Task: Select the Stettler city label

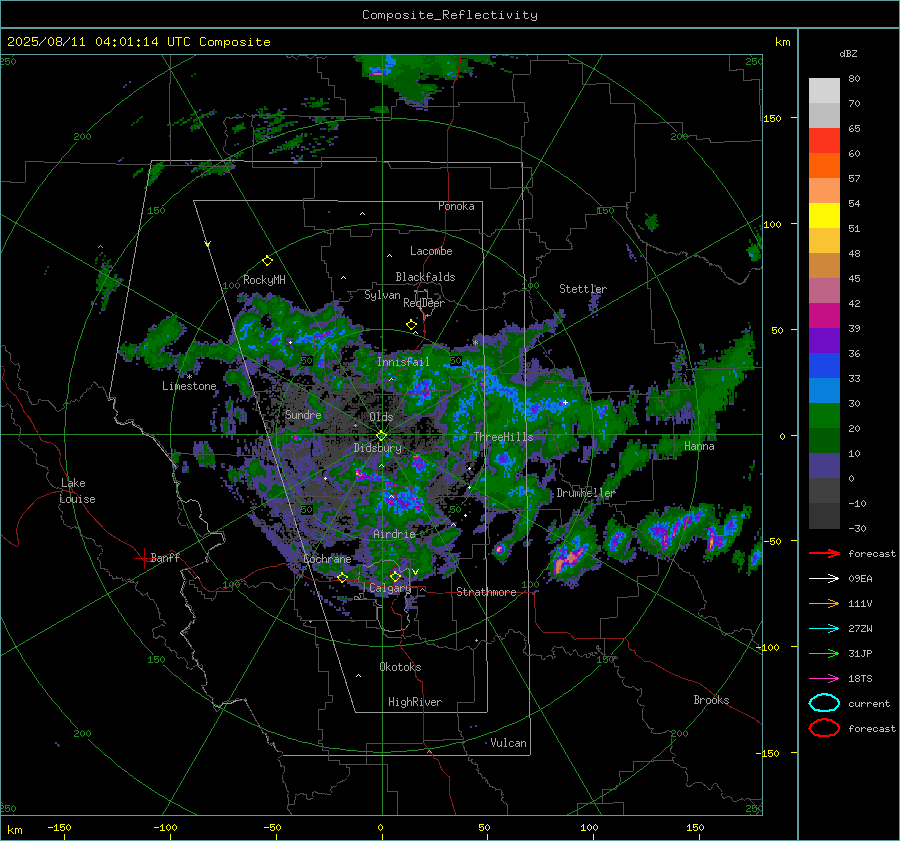Action: (583, 289)
